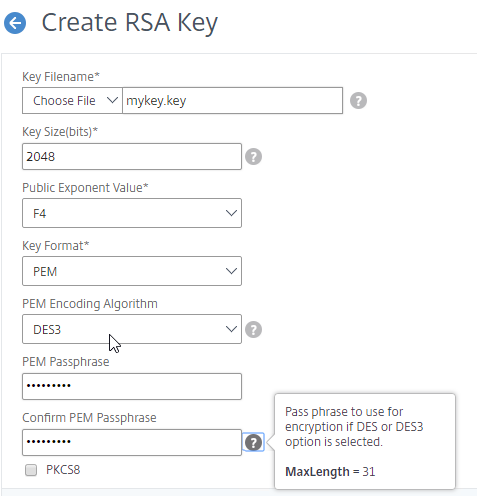This screenshot has height=496, width=477.
Task: Click the PKCS8 label text
Action: (x=63, y=470)
